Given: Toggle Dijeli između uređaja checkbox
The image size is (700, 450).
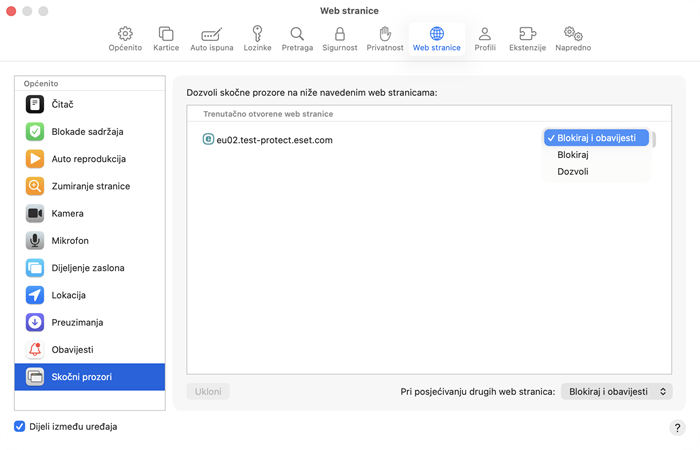Looking at the screenshot, I should click(x=20, y=427).
